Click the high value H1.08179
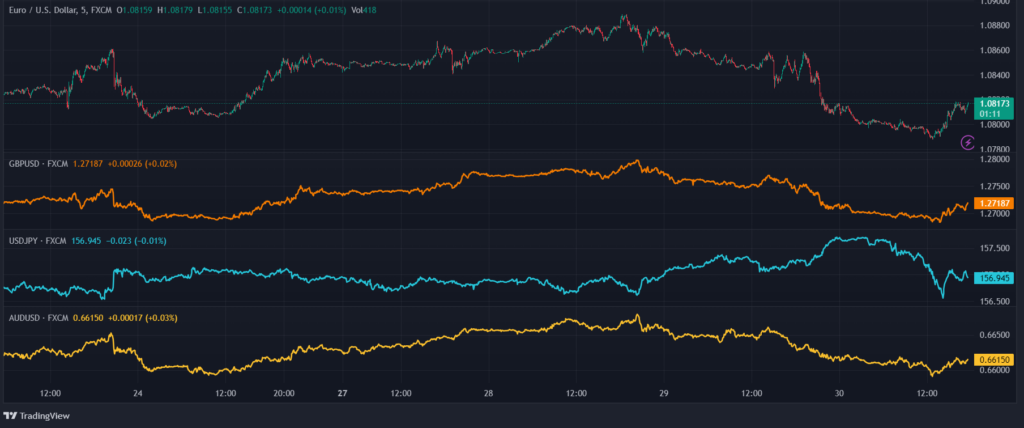The image size is (1024, 428). (176, 10)
